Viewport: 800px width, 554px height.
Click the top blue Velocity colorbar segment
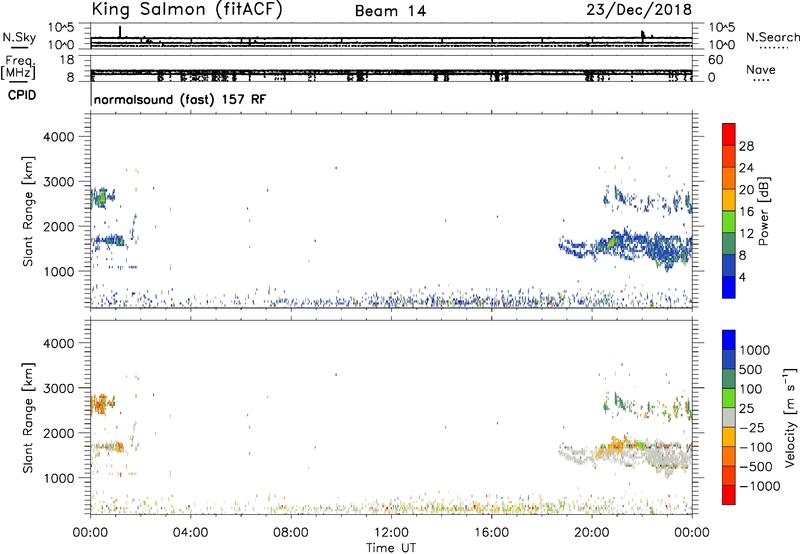point(729,340)
